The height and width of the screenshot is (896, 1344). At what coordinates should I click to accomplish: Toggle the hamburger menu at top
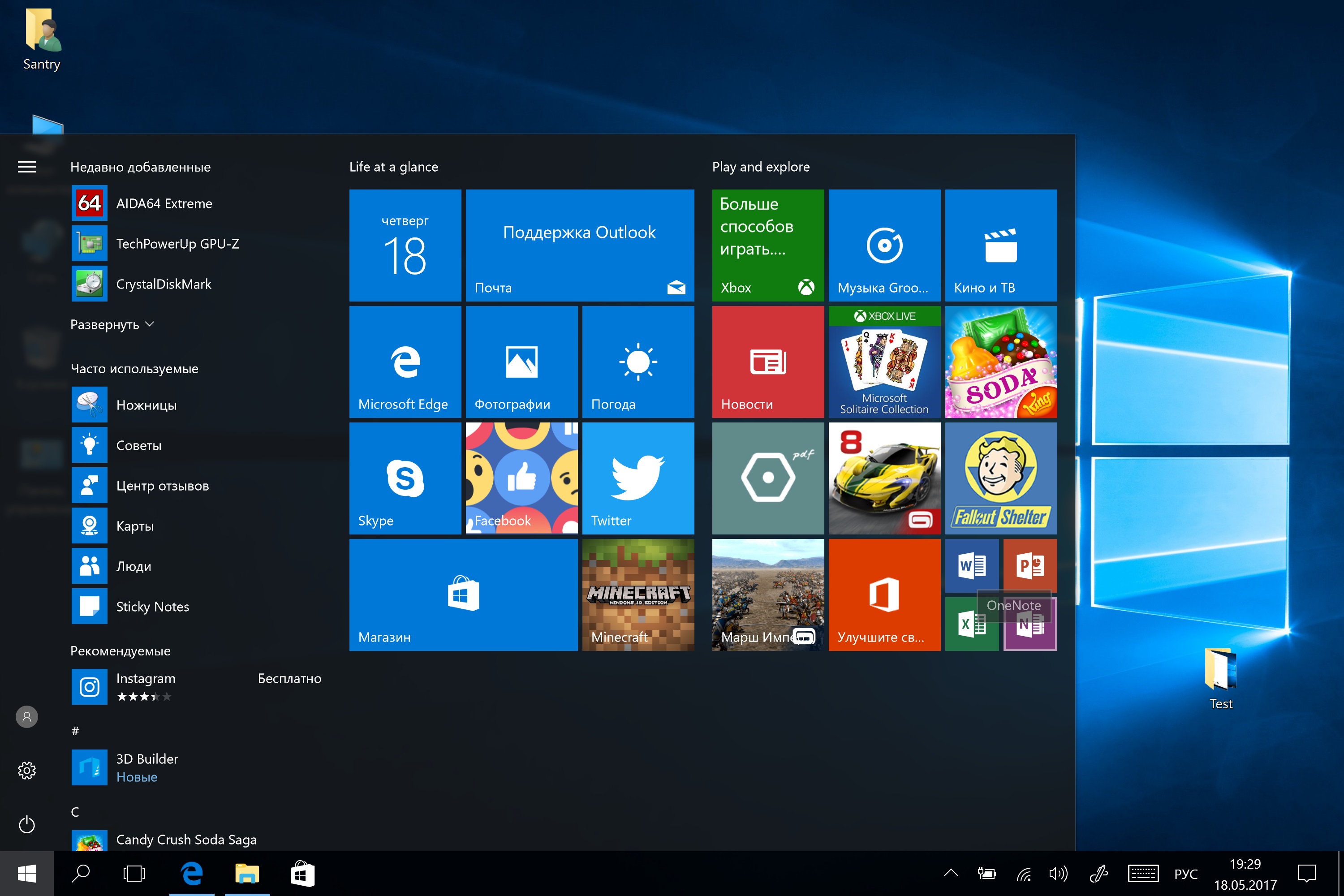27,167
